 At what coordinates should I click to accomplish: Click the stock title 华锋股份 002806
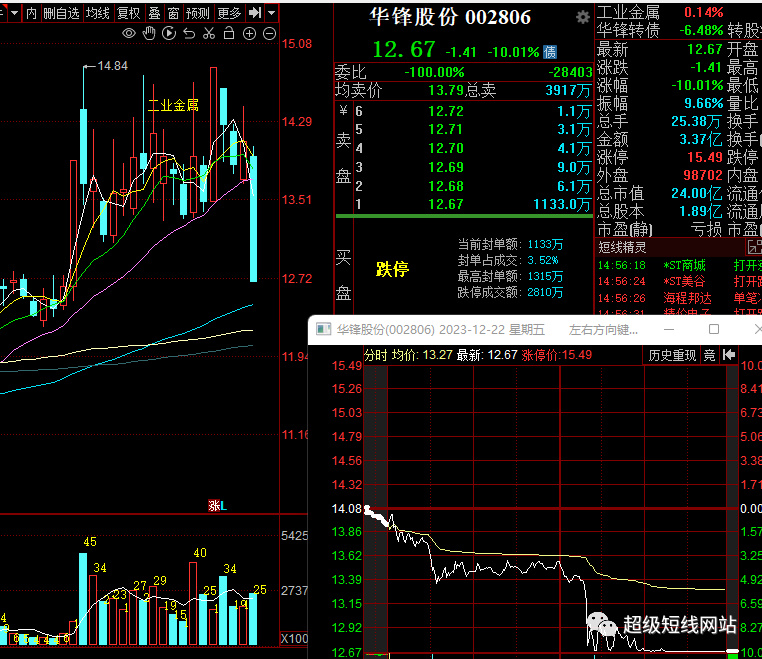pos(450,17)
